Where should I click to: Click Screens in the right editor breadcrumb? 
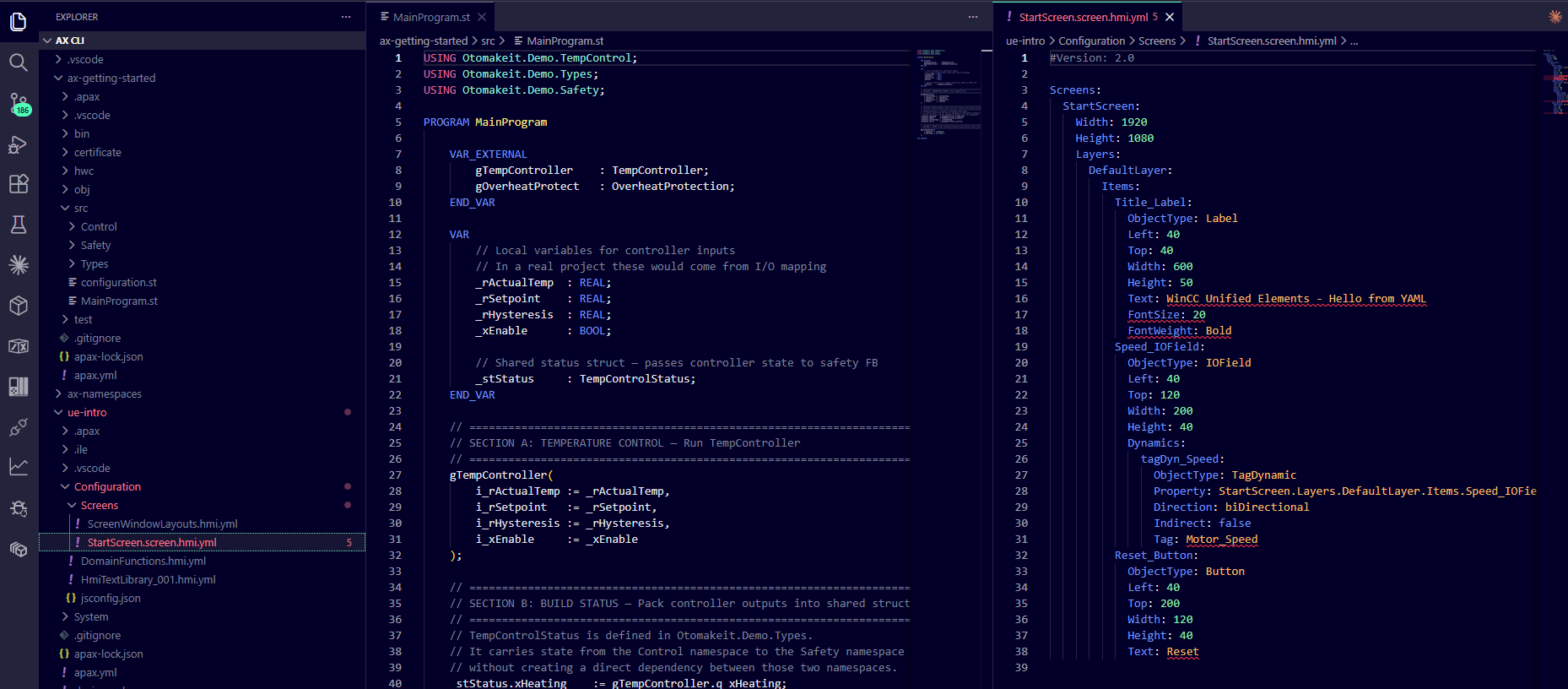(1157, 41)
